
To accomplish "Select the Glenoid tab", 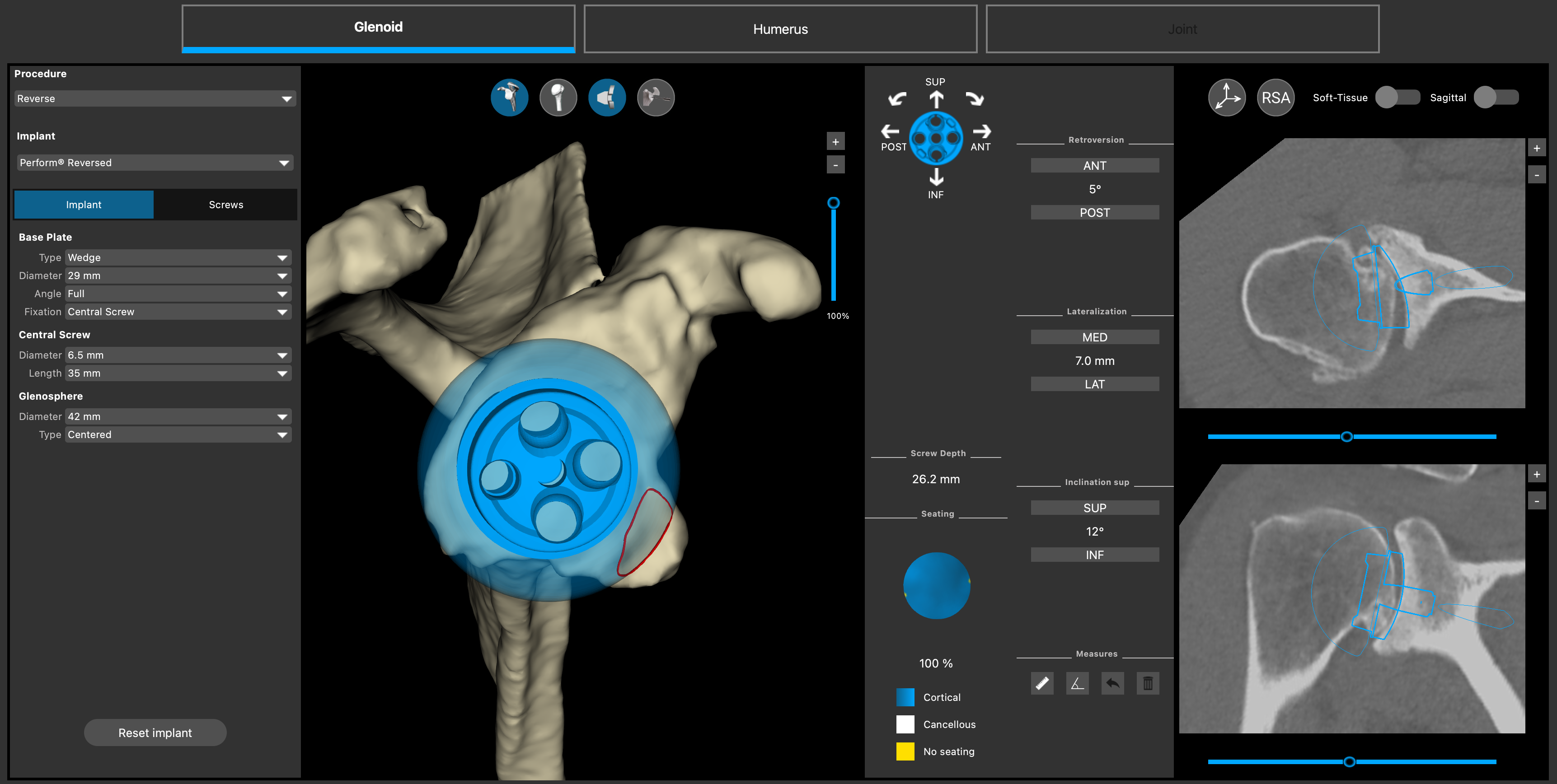I will tap(378, 28).
